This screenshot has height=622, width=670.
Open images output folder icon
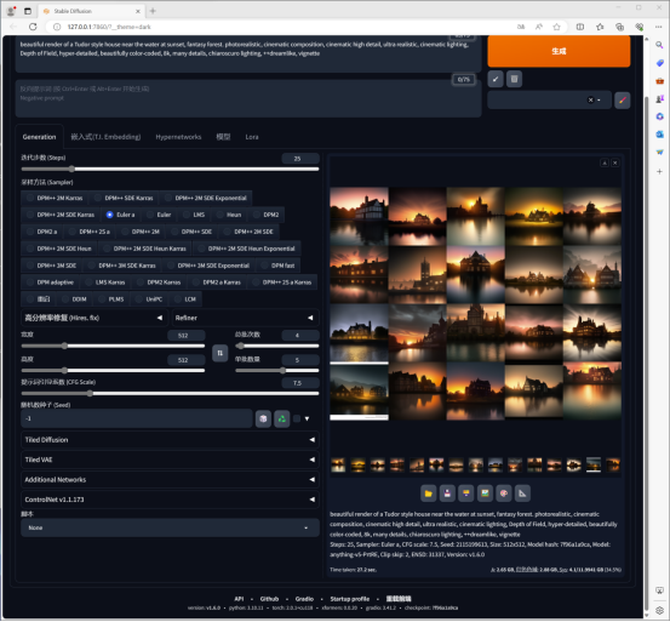[428, 493]
